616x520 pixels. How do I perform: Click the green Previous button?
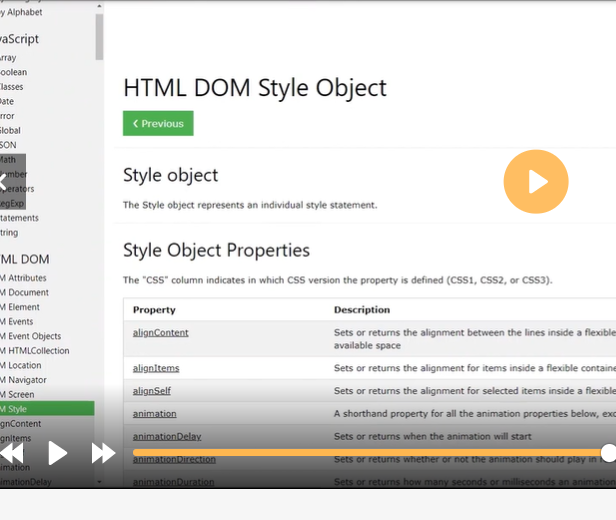tap(158, 124)
